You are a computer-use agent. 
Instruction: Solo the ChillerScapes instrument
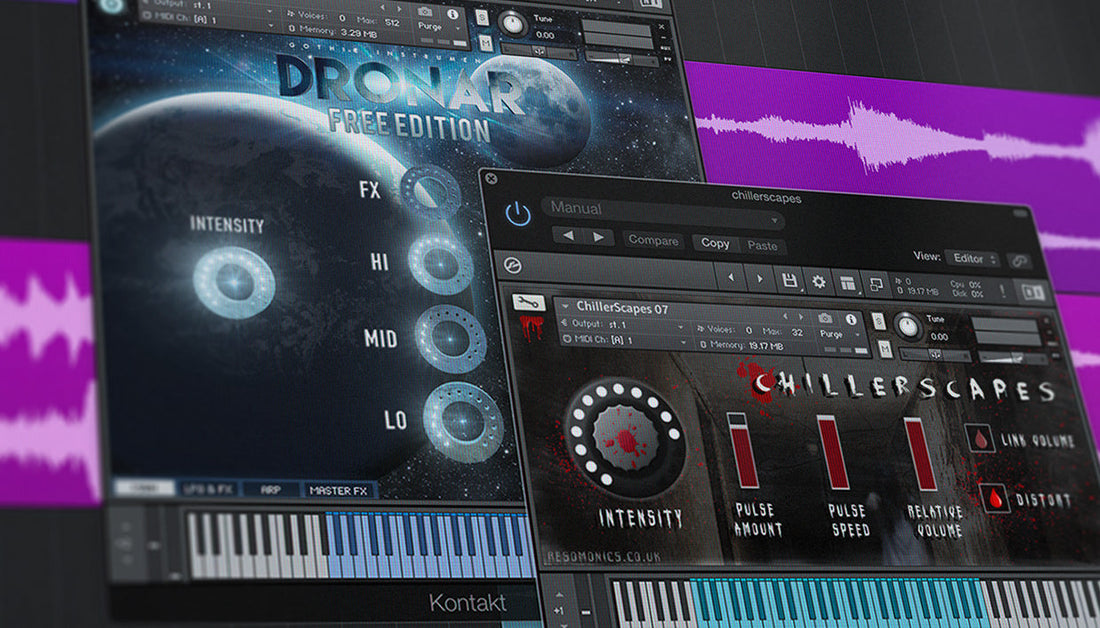coord(878,321)
